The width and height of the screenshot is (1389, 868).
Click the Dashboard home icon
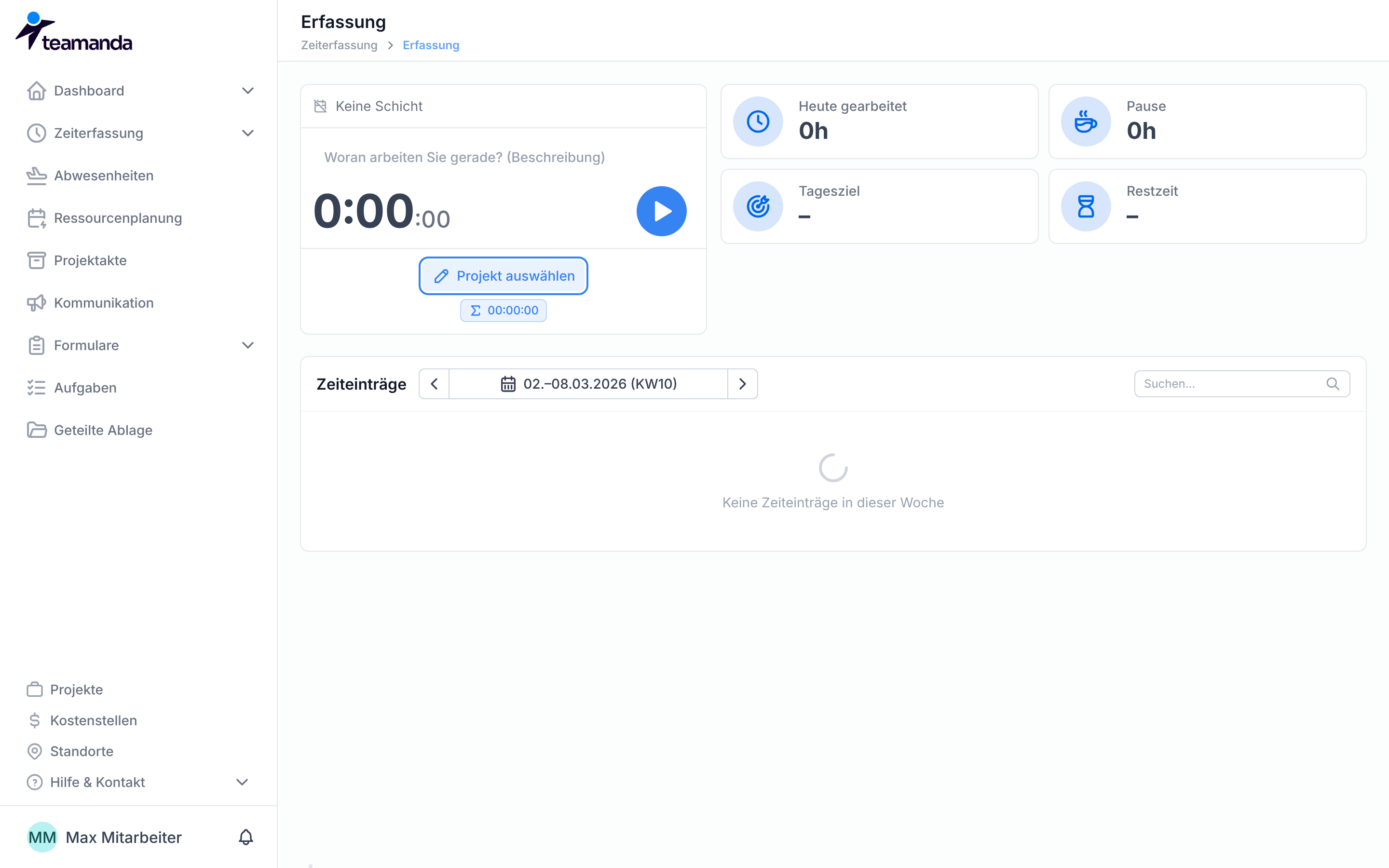tap(37, 91)
